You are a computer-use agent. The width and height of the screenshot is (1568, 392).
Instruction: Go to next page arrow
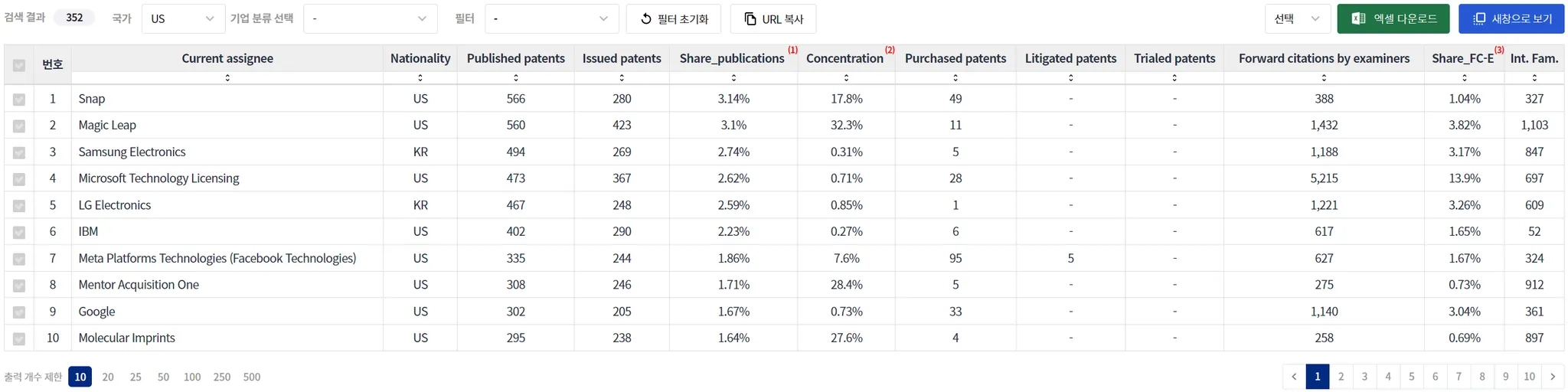point(1553,377)
